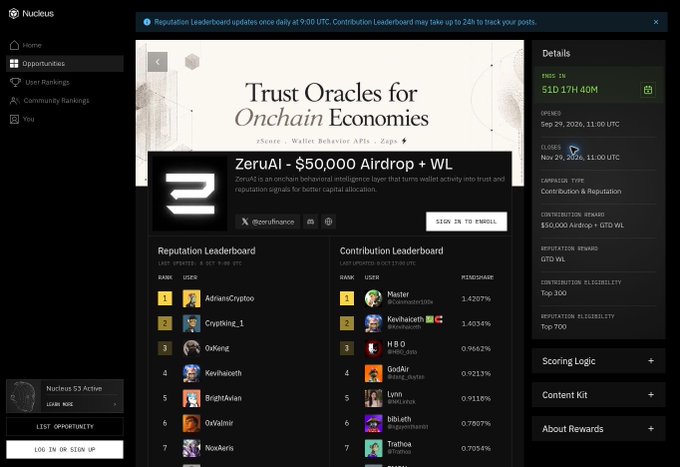Click the 0xValmir username
This screenshot has width=680, height=467.
pos(219,423)
